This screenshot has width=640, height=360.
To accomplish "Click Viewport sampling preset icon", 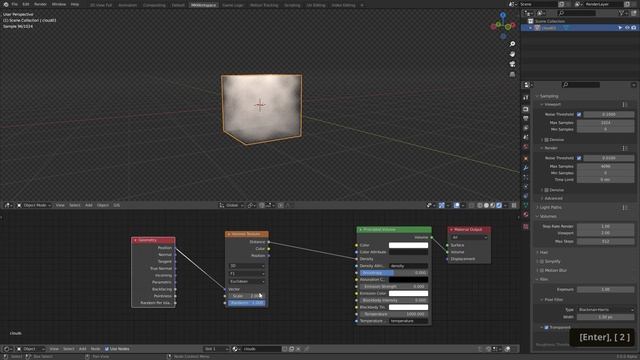I will pos(624,104).
